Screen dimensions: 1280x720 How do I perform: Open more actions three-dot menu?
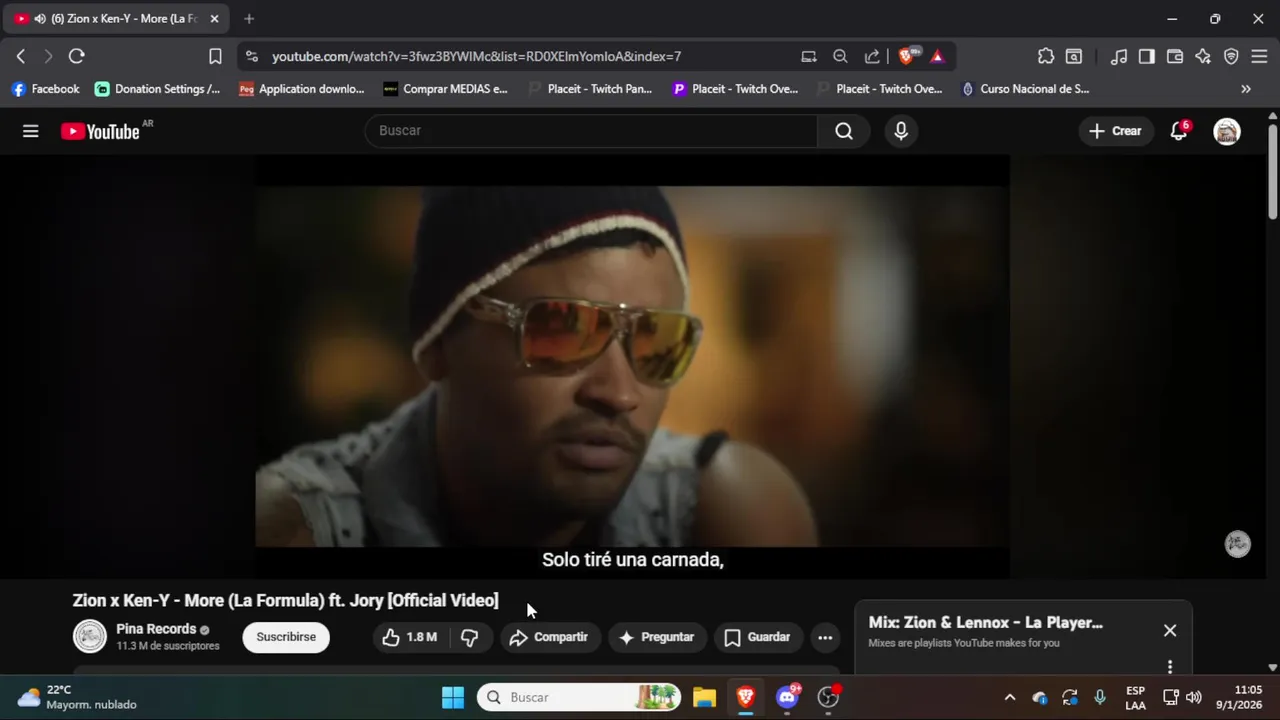click(825, 637)
